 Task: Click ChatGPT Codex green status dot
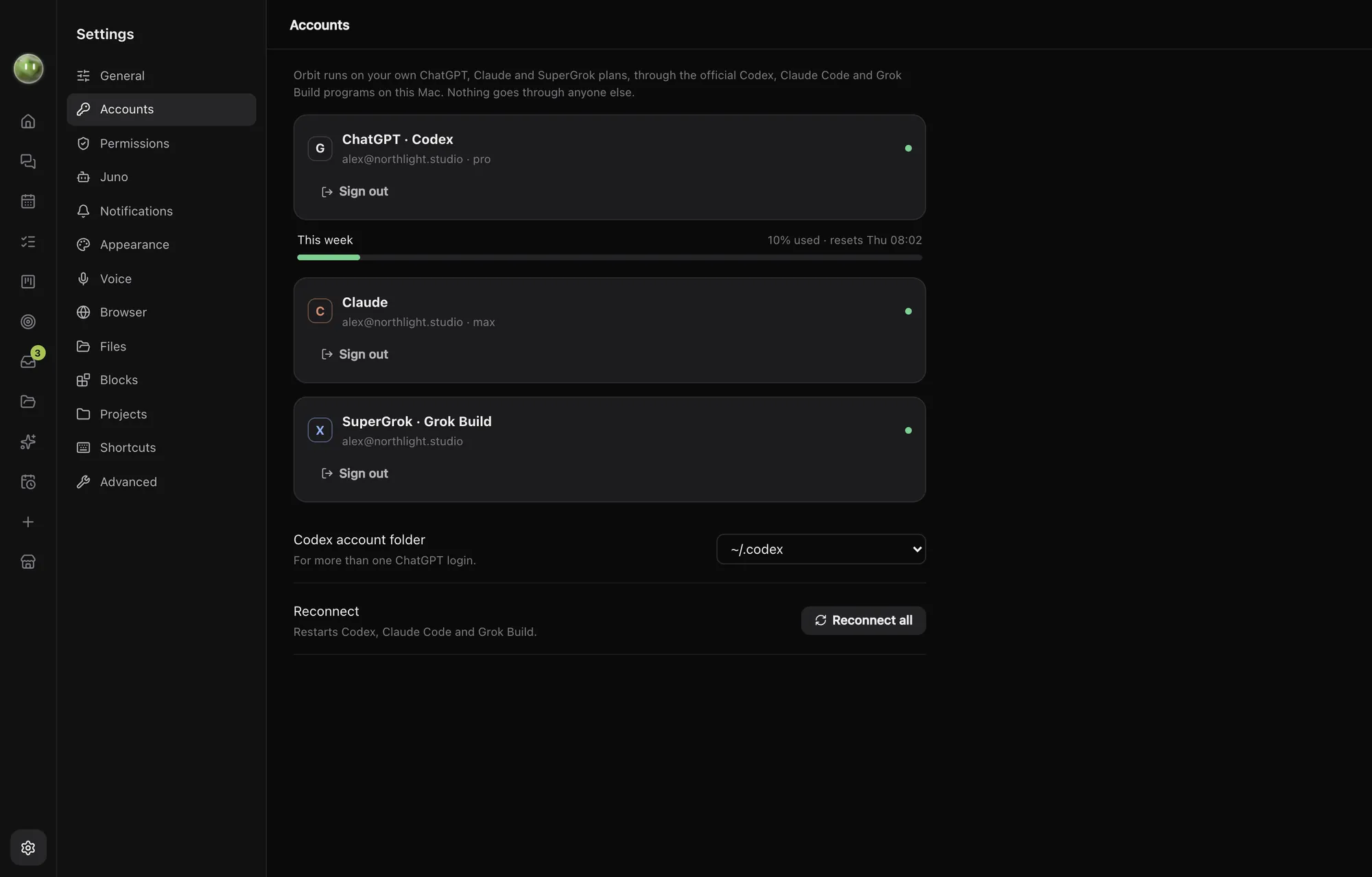pos(908,148)
